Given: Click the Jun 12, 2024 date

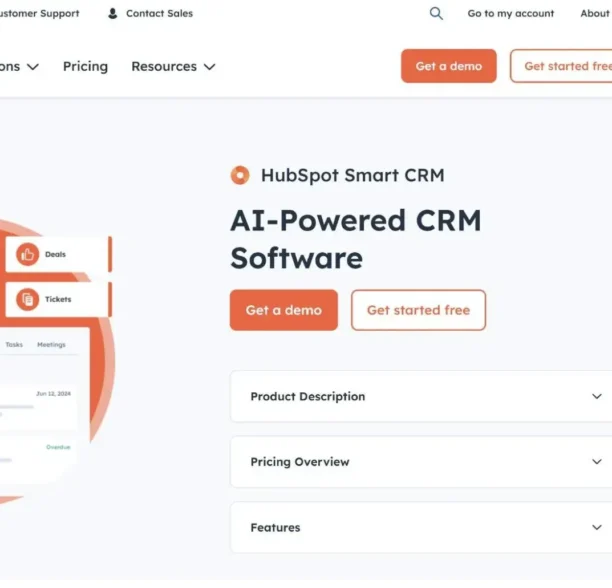Looking at the screenshot, I should (x=53, y=394).
